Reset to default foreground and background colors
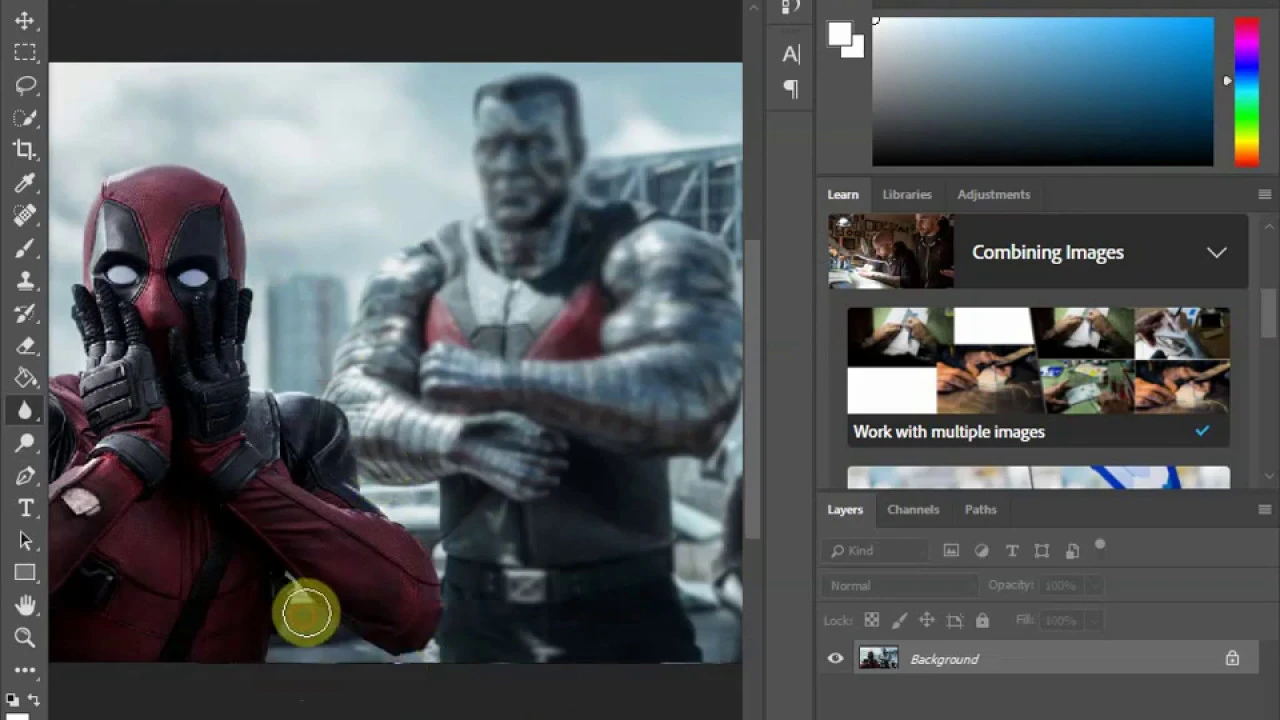Viewport: 1280px width, 720px height. click(12, 700)
